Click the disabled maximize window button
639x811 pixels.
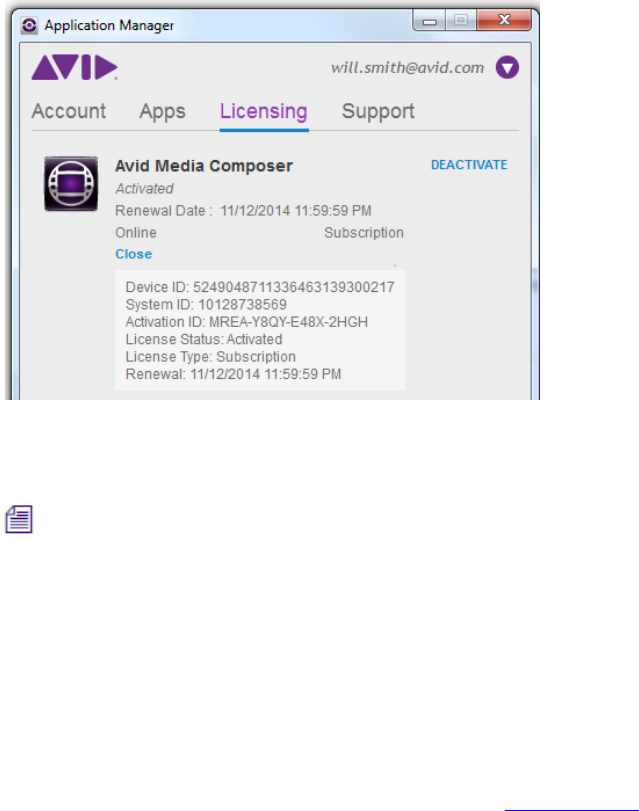click(x=460, y=21)
